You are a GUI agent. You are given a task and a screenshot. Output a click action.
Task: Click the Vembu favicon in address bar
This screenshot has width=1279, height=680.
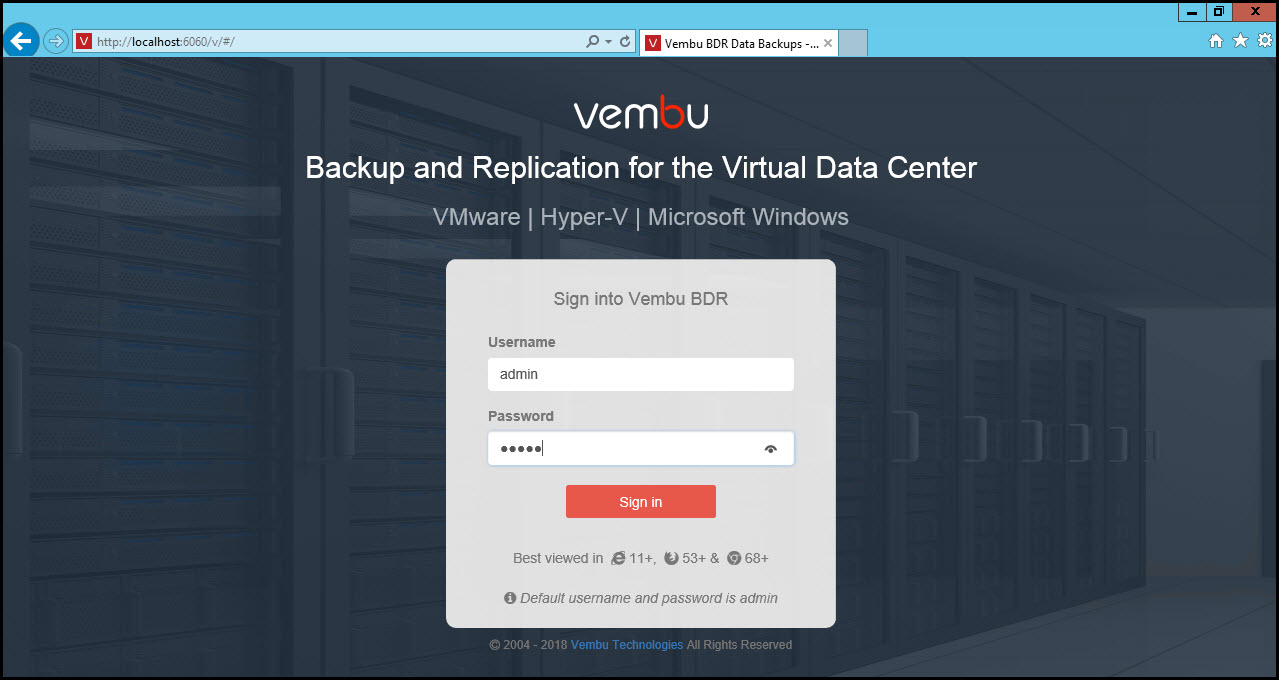tap(85, 42)
